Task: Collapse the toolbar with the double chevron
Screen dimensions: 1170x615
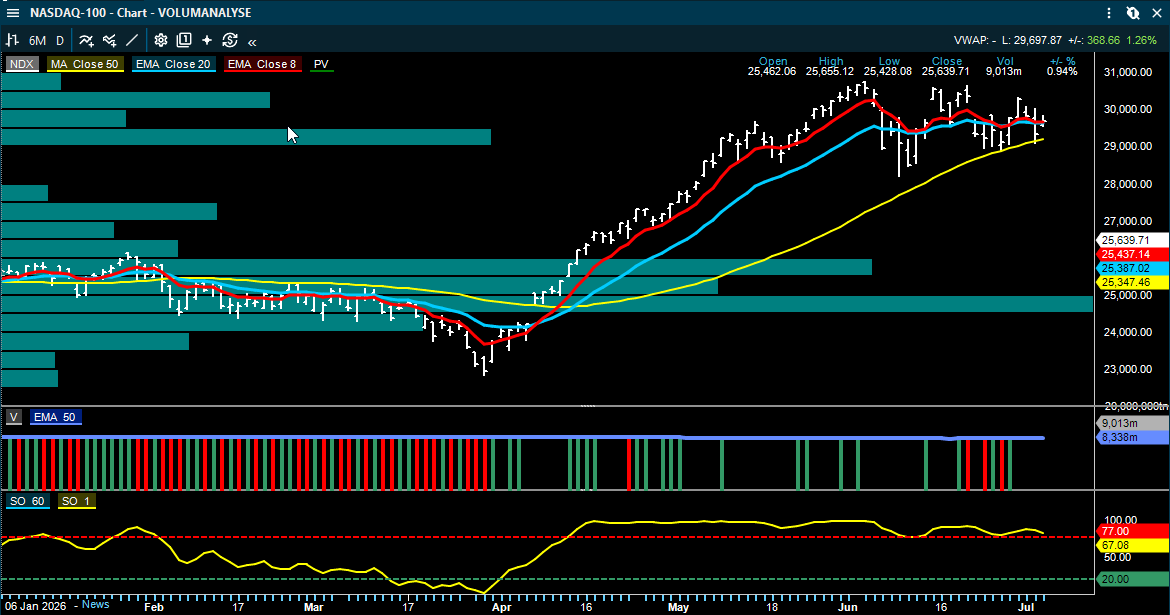Action: tap(252, 42)
